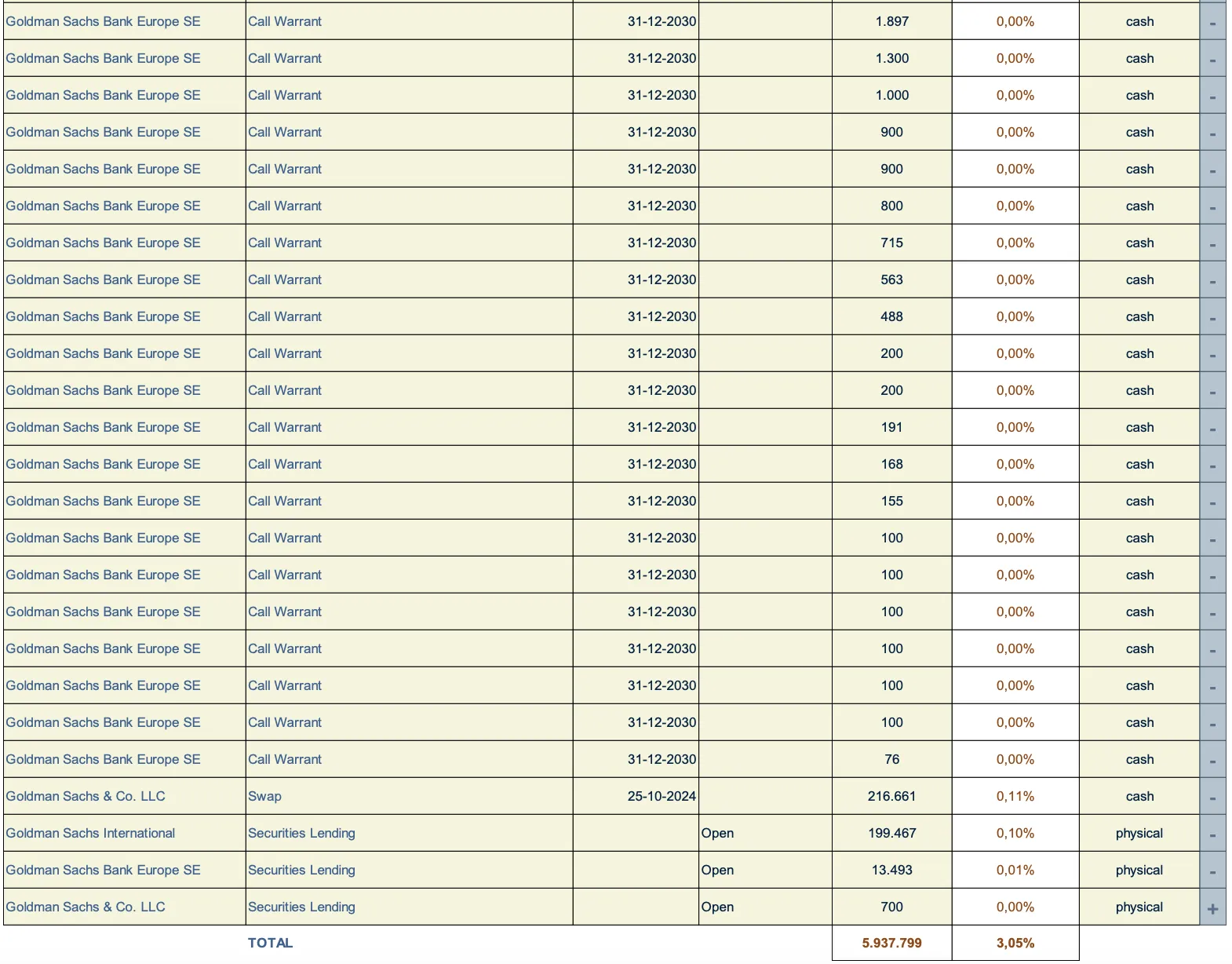1232x964 pixels.
Task: Click the minus icon on the 1.000 row
Action: pos(1212,96)
